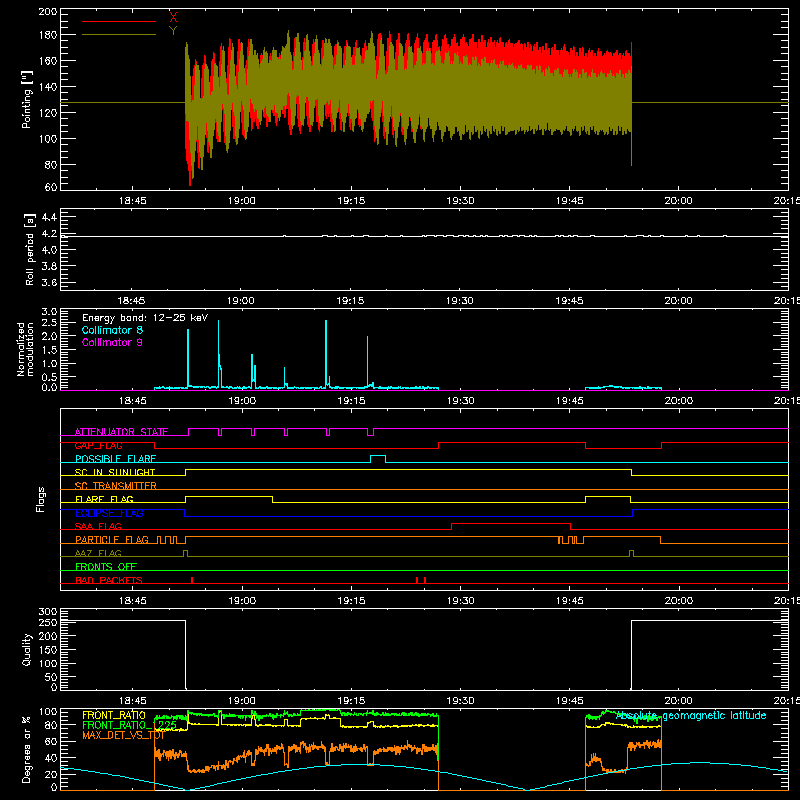This screenshot has height=800, width=800.
Task: Click 20:00 time label below Quality plot
Action: 679,701
